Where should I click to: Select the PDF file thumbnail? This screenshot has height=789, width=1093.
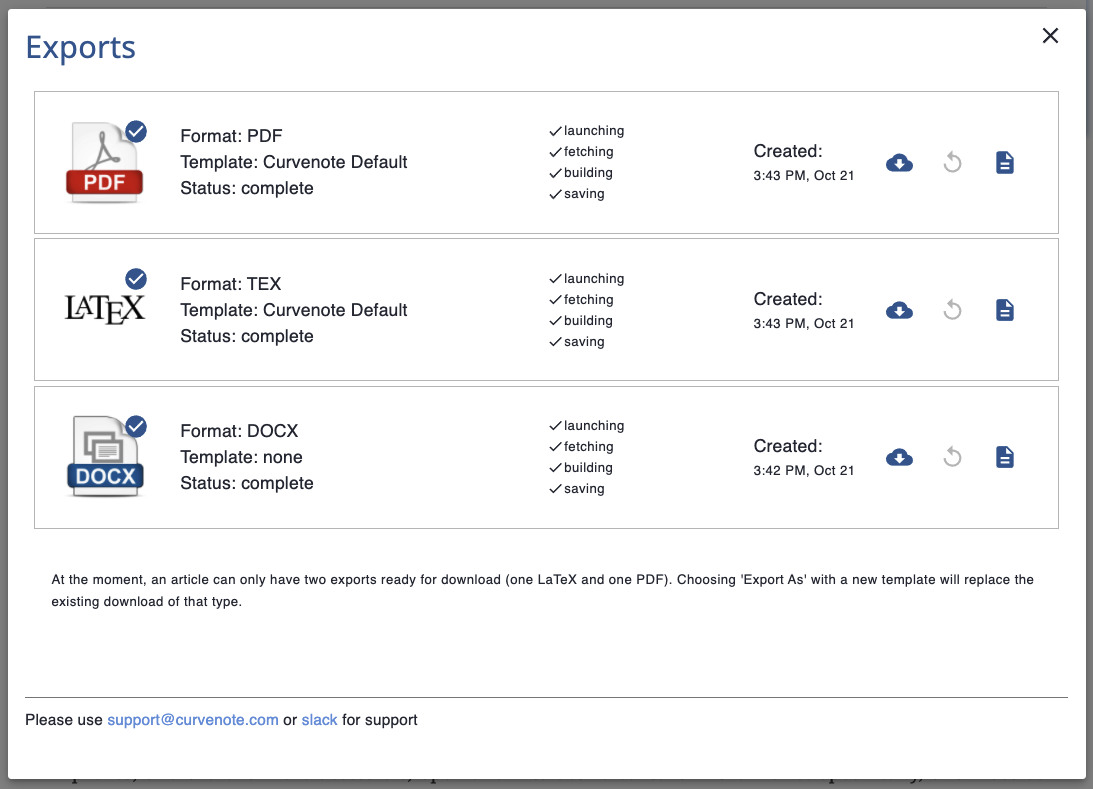pyautogui.click(x=104, y=163)
